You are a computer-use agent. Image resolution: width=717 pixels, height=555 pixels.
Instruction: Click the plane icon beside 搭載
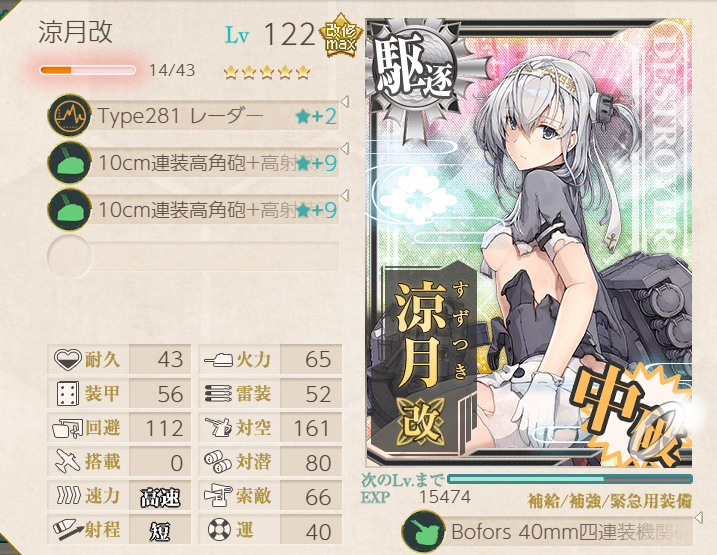coord(68,462)
